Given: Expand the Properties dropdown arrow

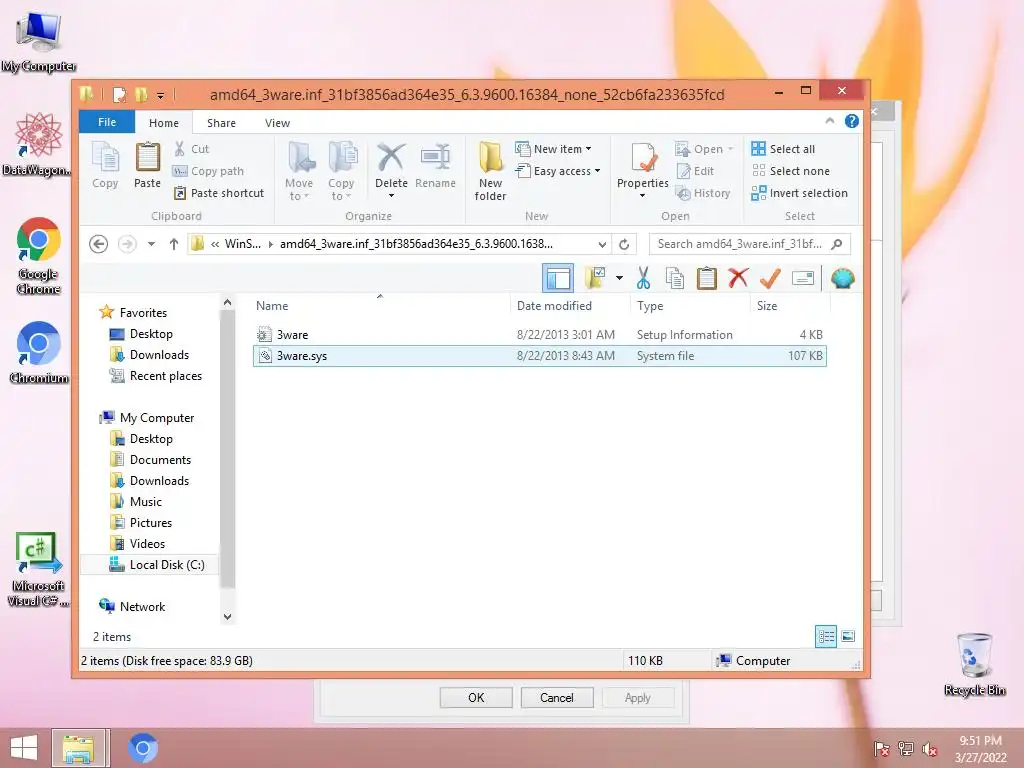Looking at the screenshot, I should (643, 196).
